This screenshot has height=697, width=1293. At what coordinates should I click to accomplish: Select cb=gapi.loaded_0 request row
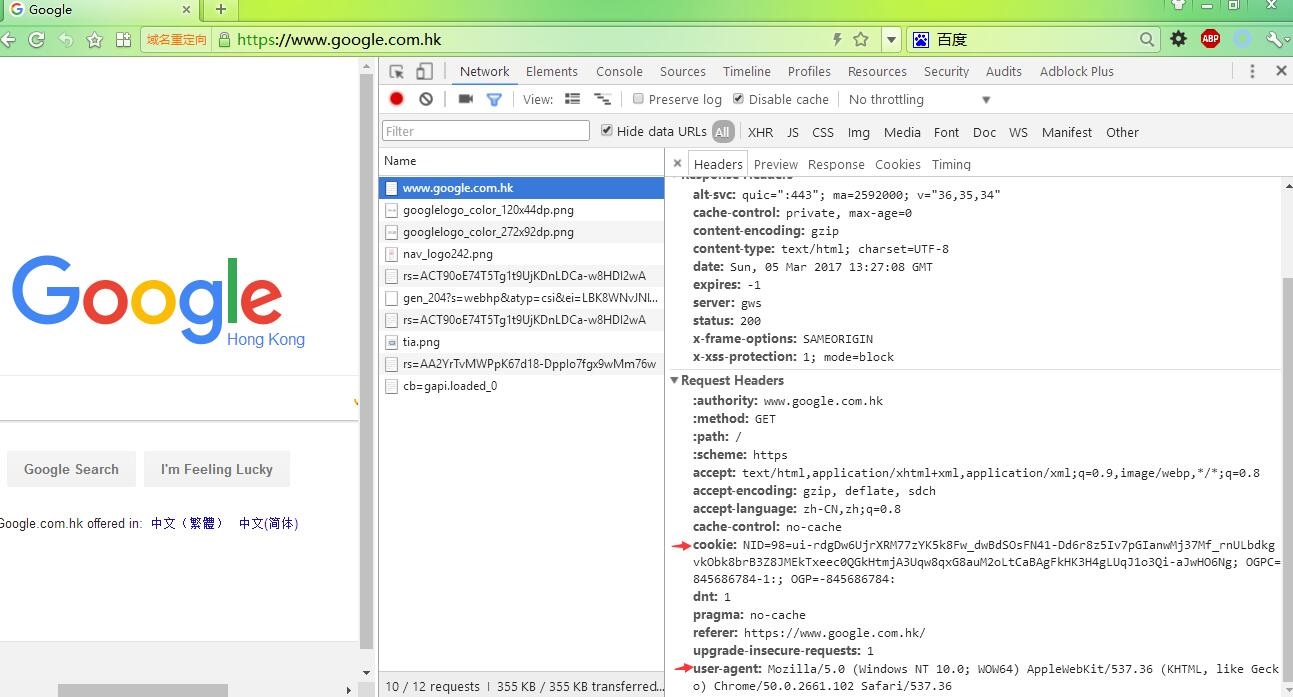[521, 386]
